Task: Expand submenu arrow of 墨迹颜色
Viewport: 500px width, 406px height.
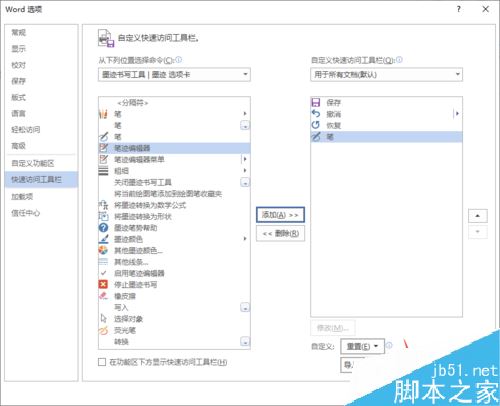Action: pyautogui.click(x=245, y=239)
